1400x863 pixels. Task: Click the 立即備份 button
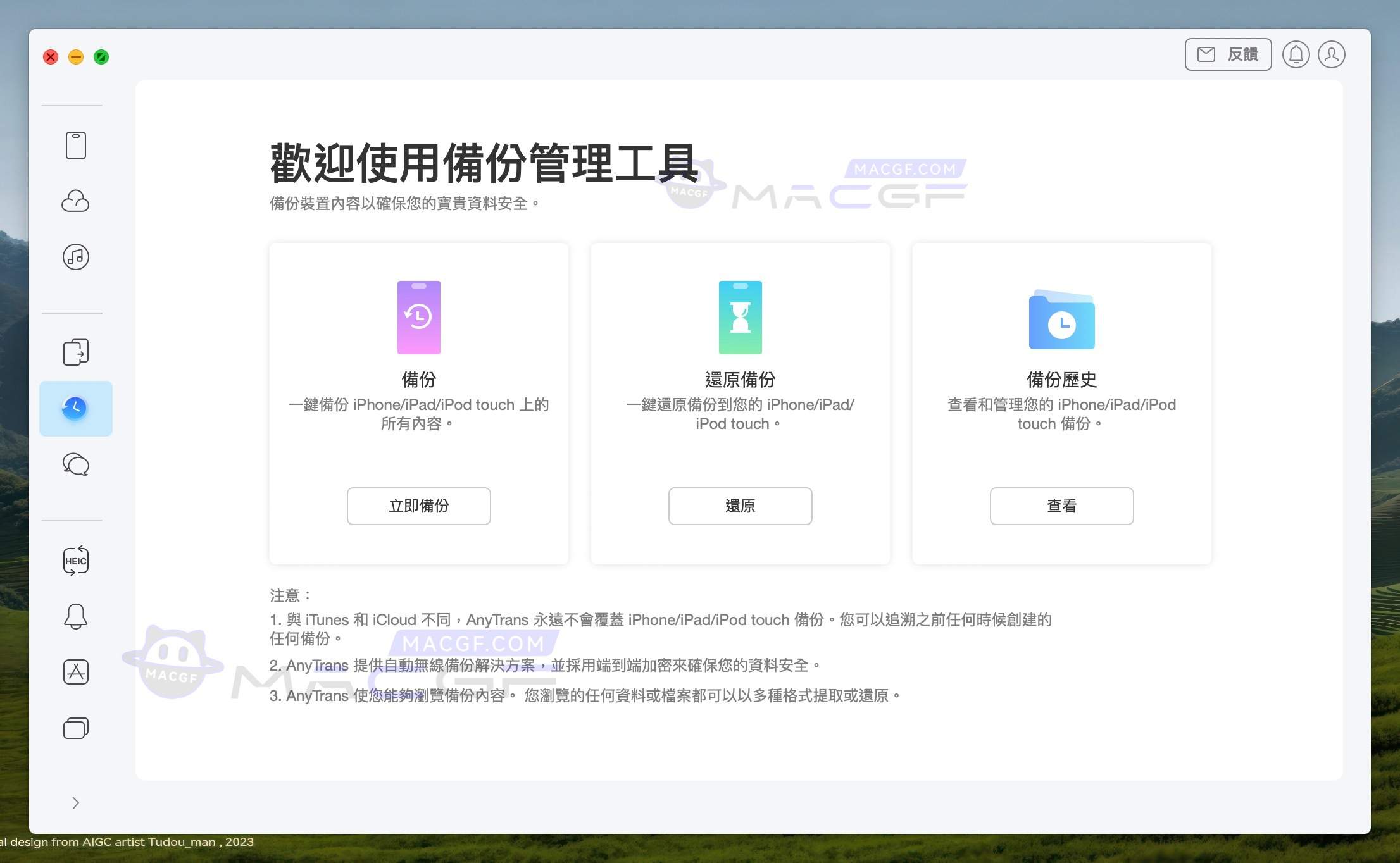coord(418,506)
